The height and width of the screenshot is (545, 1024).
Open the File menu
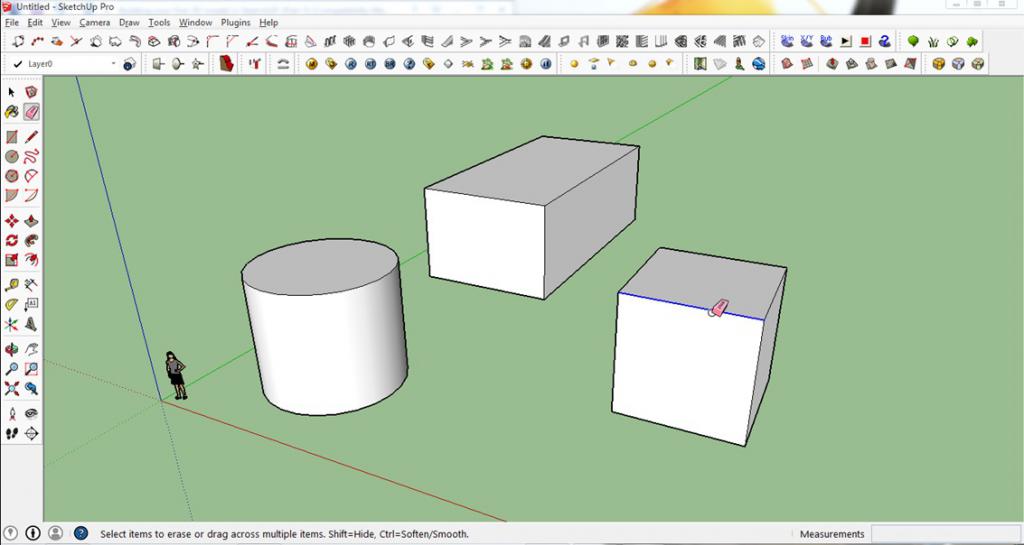(x=12, y=22)
